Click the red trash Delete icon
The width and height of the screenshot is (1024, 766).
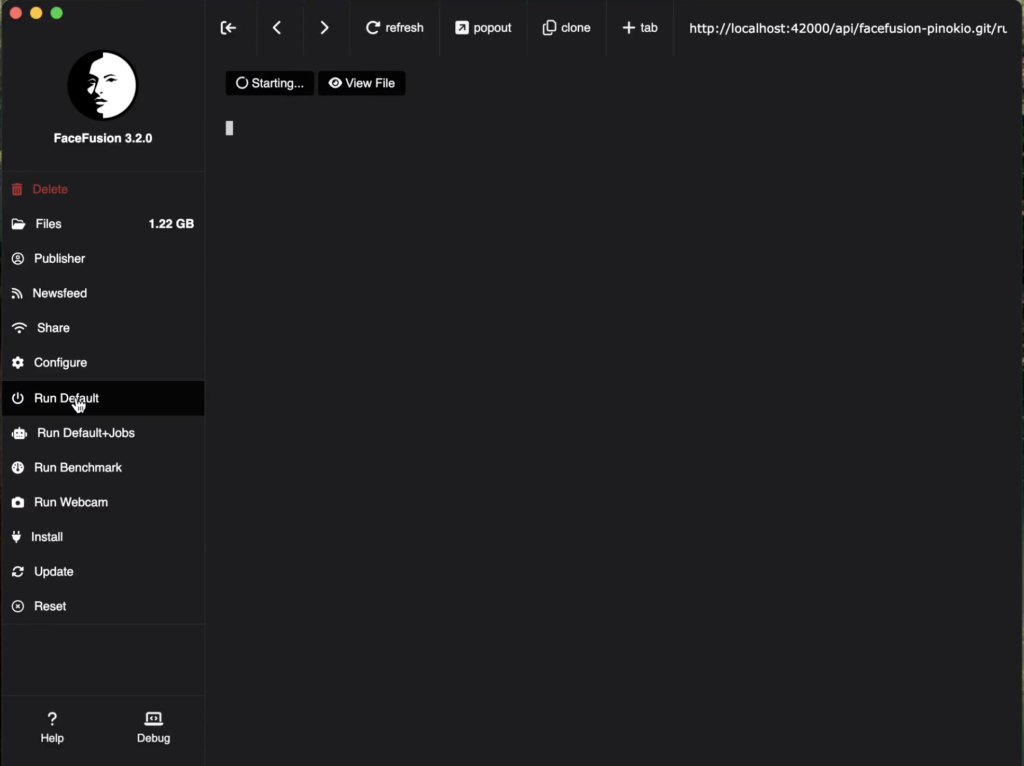[17, 189]
